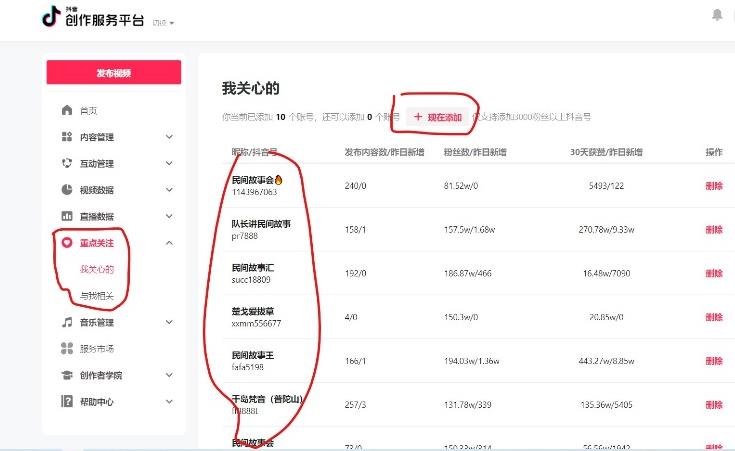The width and height of the screenshot is (735, 451).
Task: Click the 内容管理 grid icon
Action: click(67, 137)
